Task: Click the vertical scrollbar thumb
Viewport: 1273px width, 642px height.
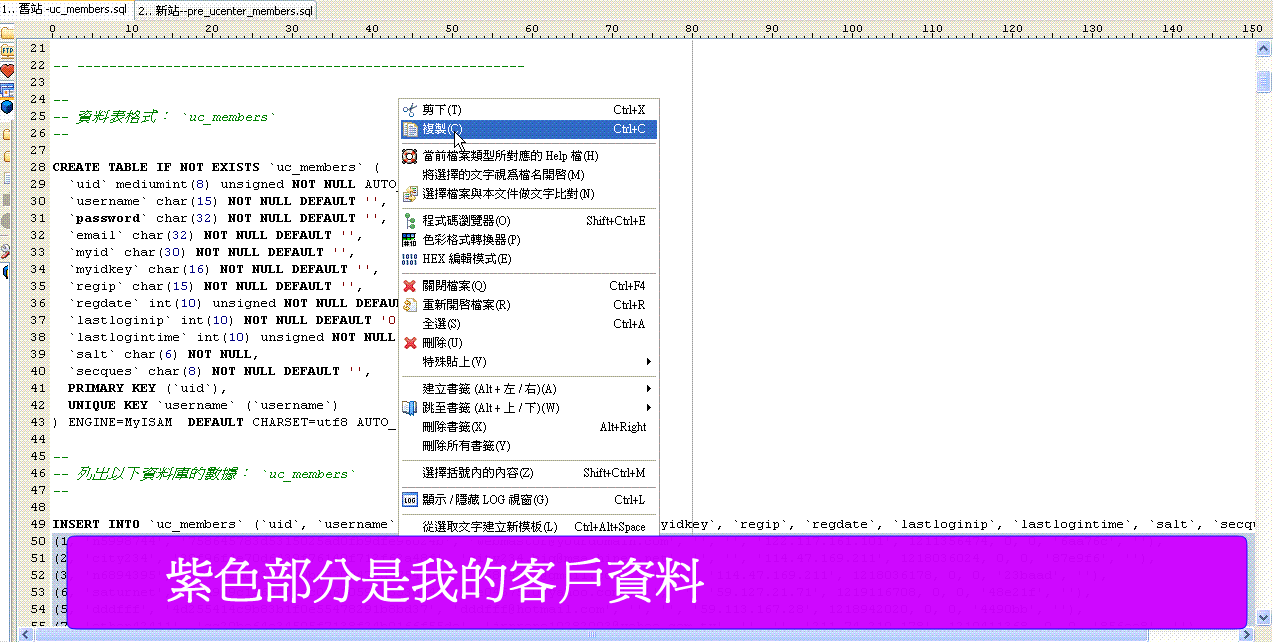Action: 1264,80
